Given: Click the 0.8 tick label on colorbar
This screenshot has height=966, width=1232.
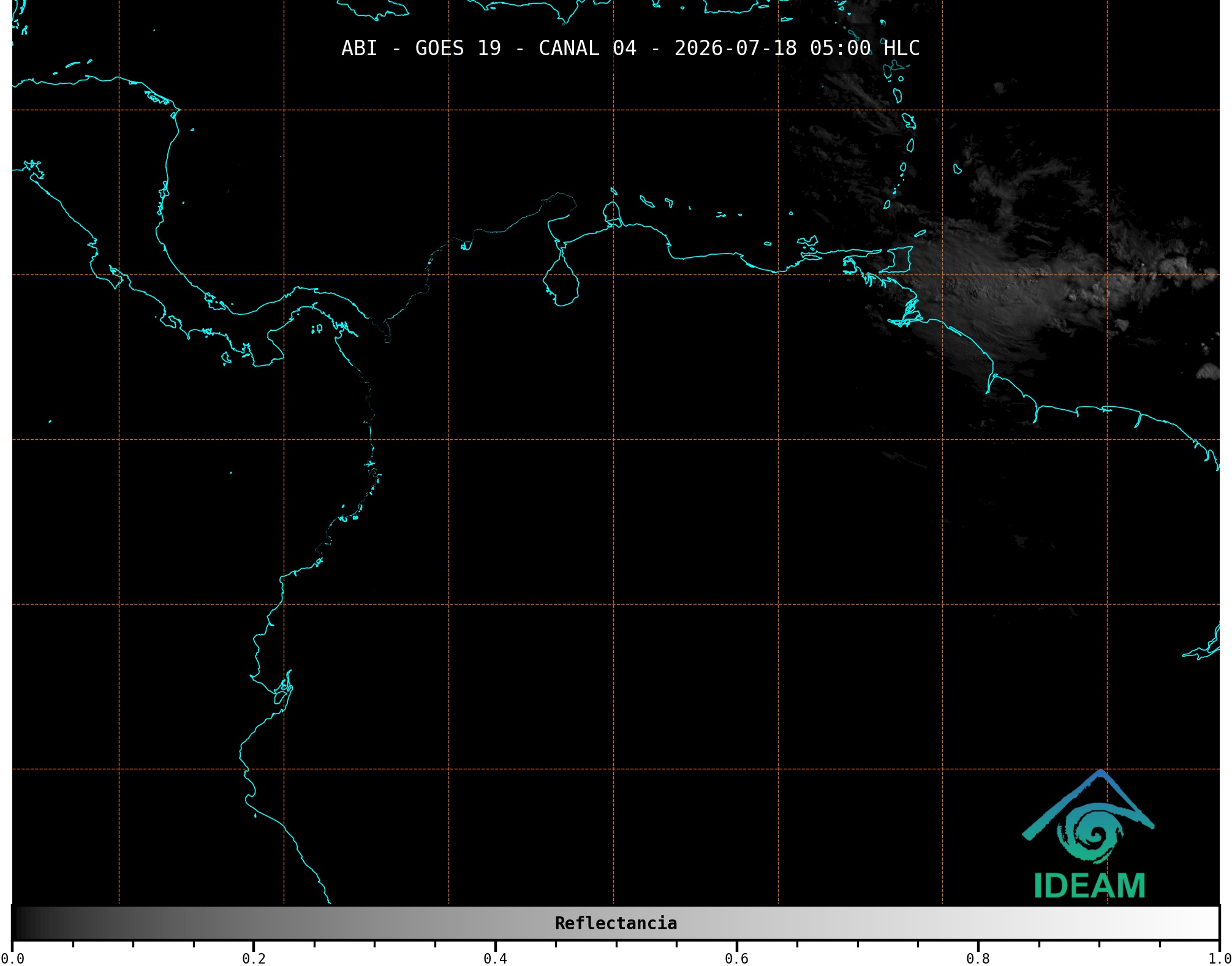Looking at the screenshot, I should pyautogui.click(x=978, y=959).
